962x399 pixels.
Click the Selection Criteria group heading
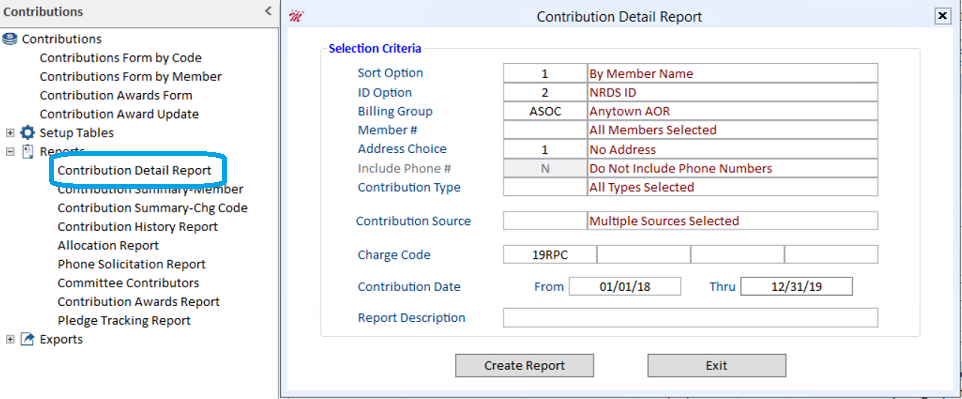click(x=375, y=48)
